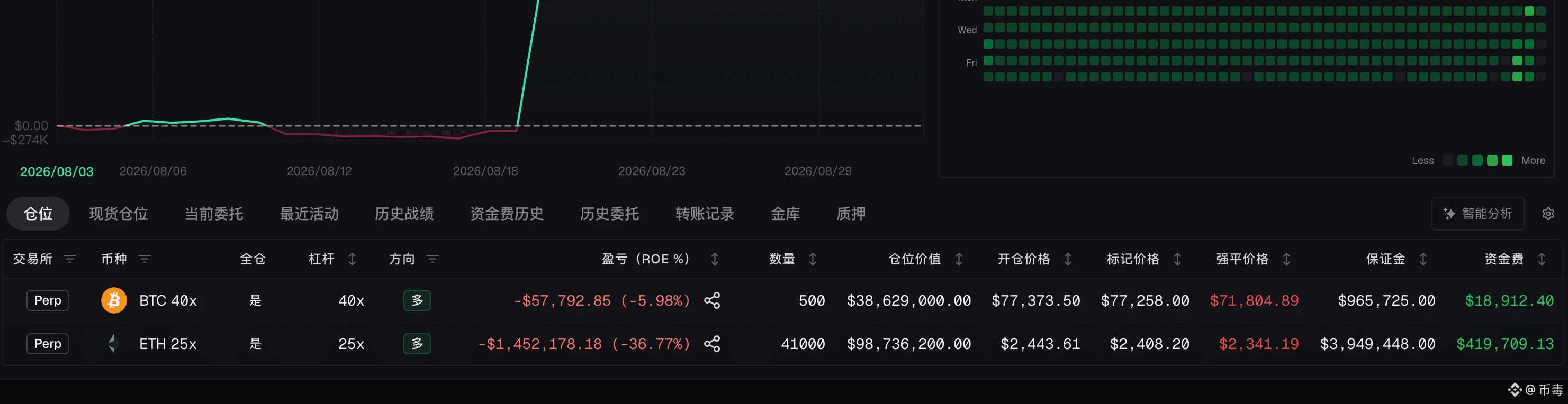Open the coin (币种) filter icon

(x=145, y=259)
